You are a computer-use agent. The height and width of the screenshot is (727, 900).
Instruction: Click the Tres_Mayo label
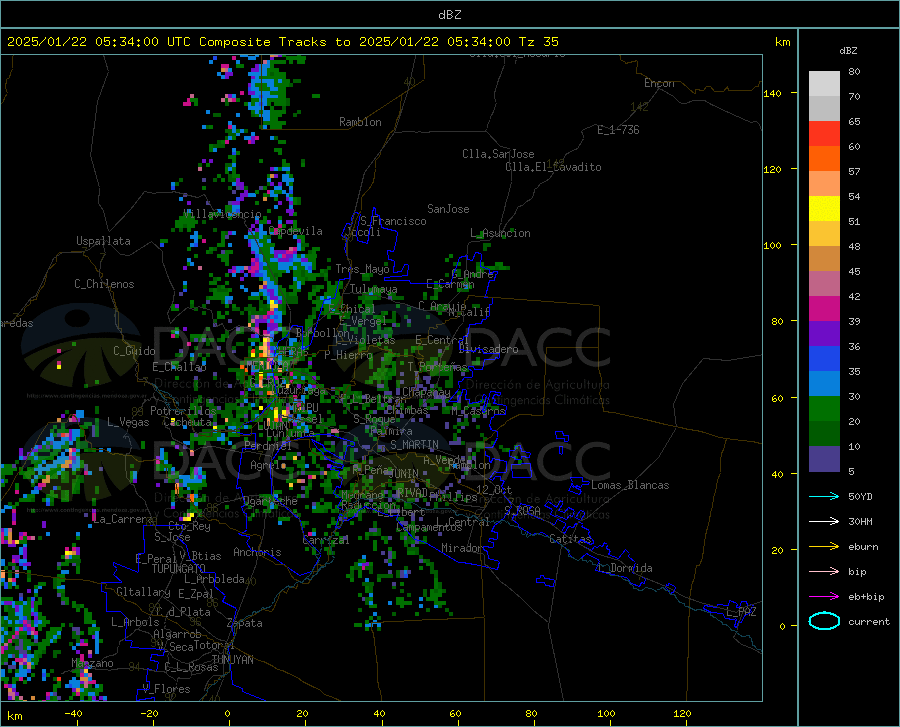(x=362, y=269)
